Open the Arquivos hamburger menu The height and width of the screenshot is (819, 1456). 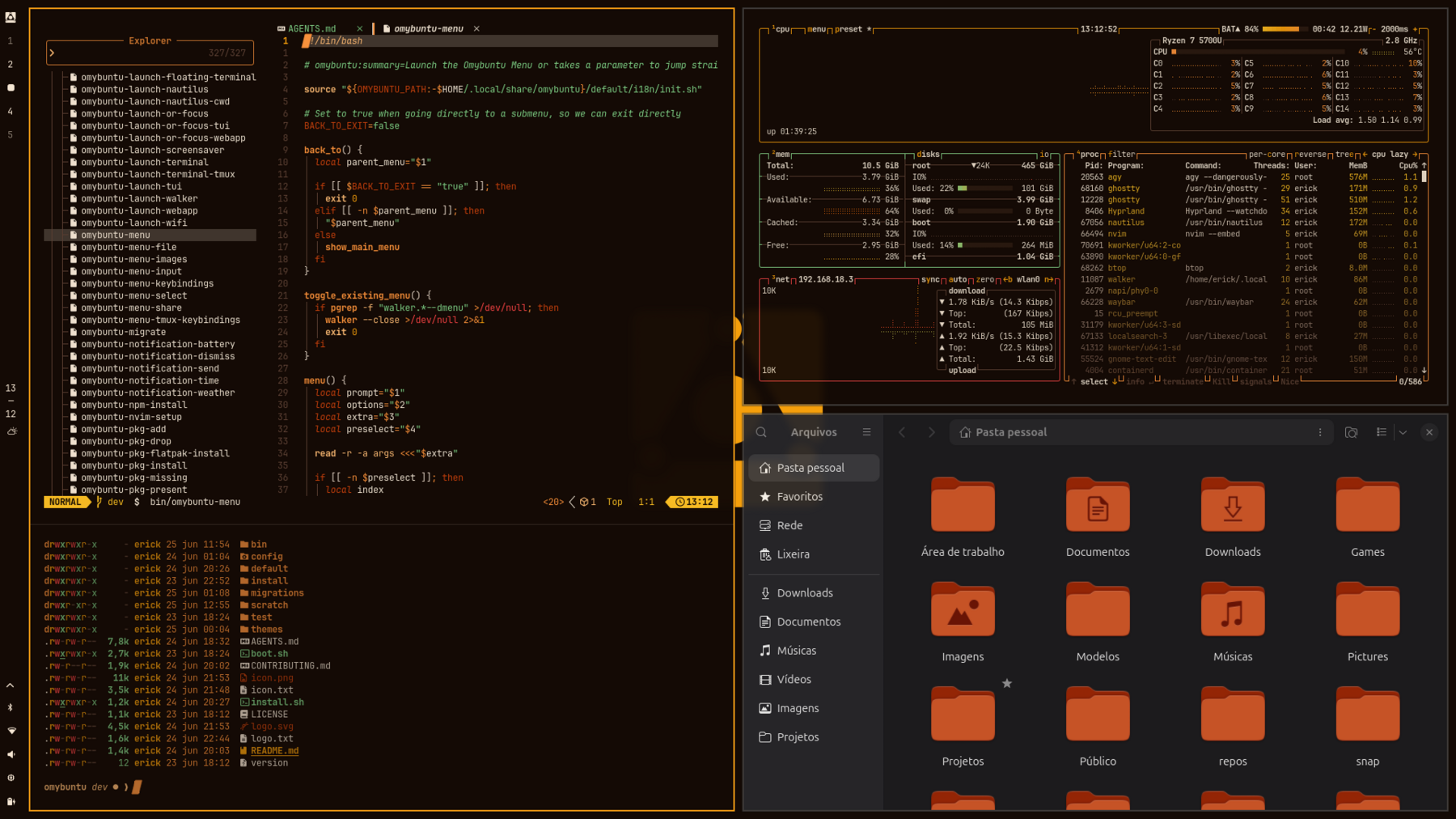pos(866,432)
